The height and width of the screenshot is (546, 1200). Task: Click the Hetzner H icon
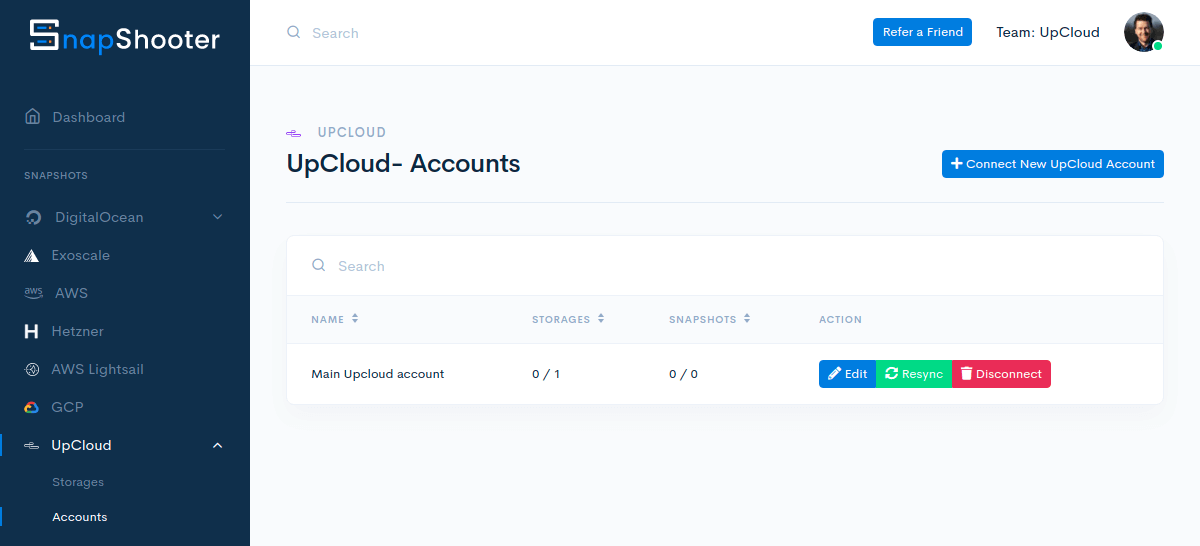32,331
